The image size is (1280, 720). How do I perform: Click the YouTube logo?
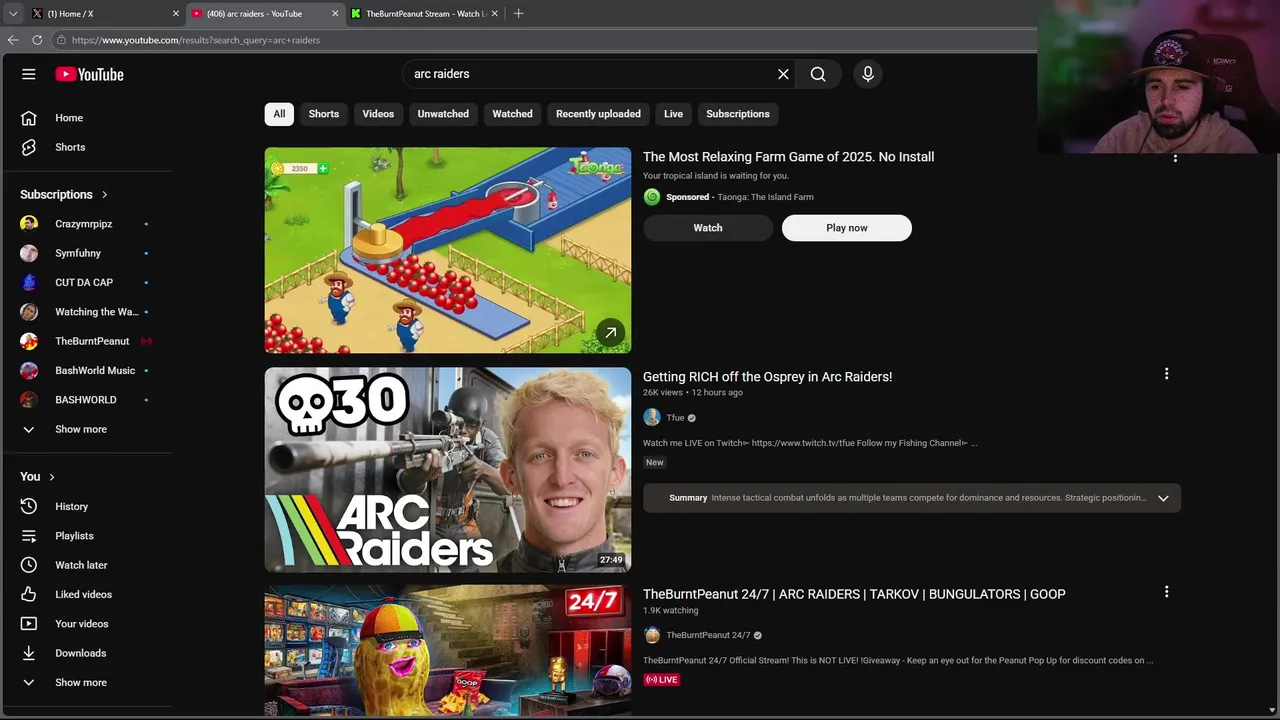click(x=89, y=74)
